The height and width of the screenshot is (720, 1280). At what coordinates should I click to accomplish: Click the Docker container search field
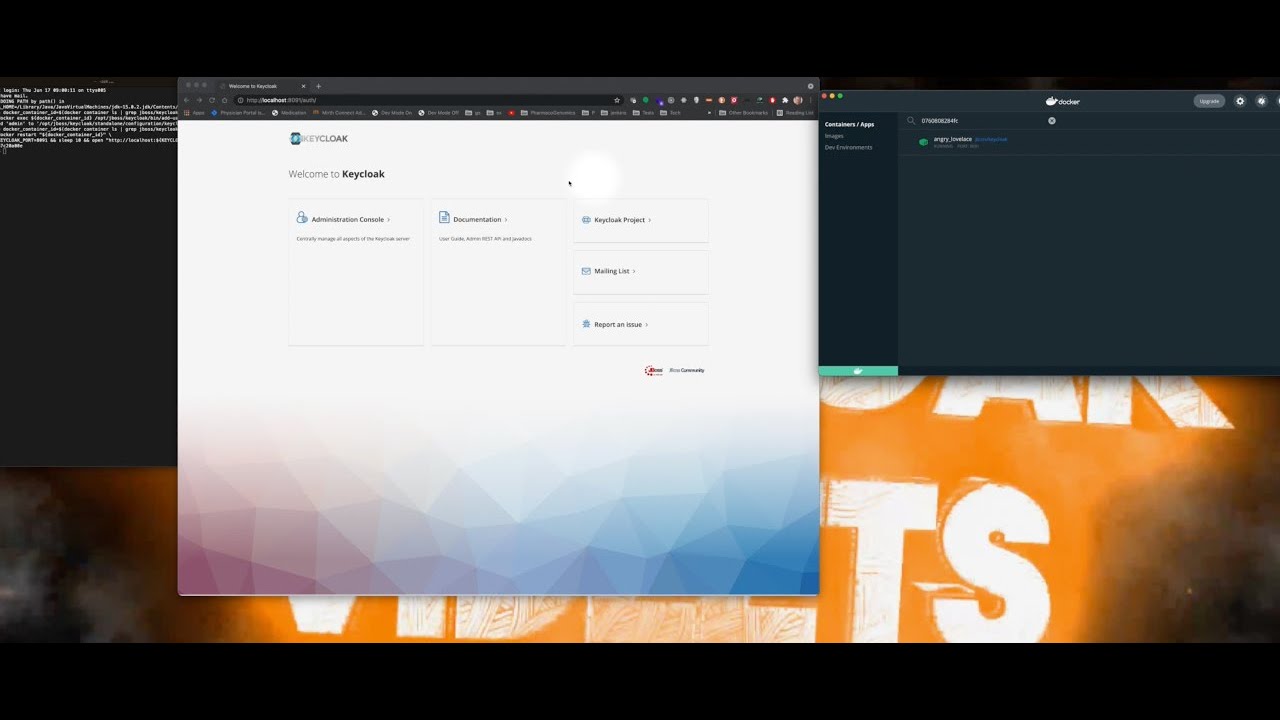click(982, 120)
